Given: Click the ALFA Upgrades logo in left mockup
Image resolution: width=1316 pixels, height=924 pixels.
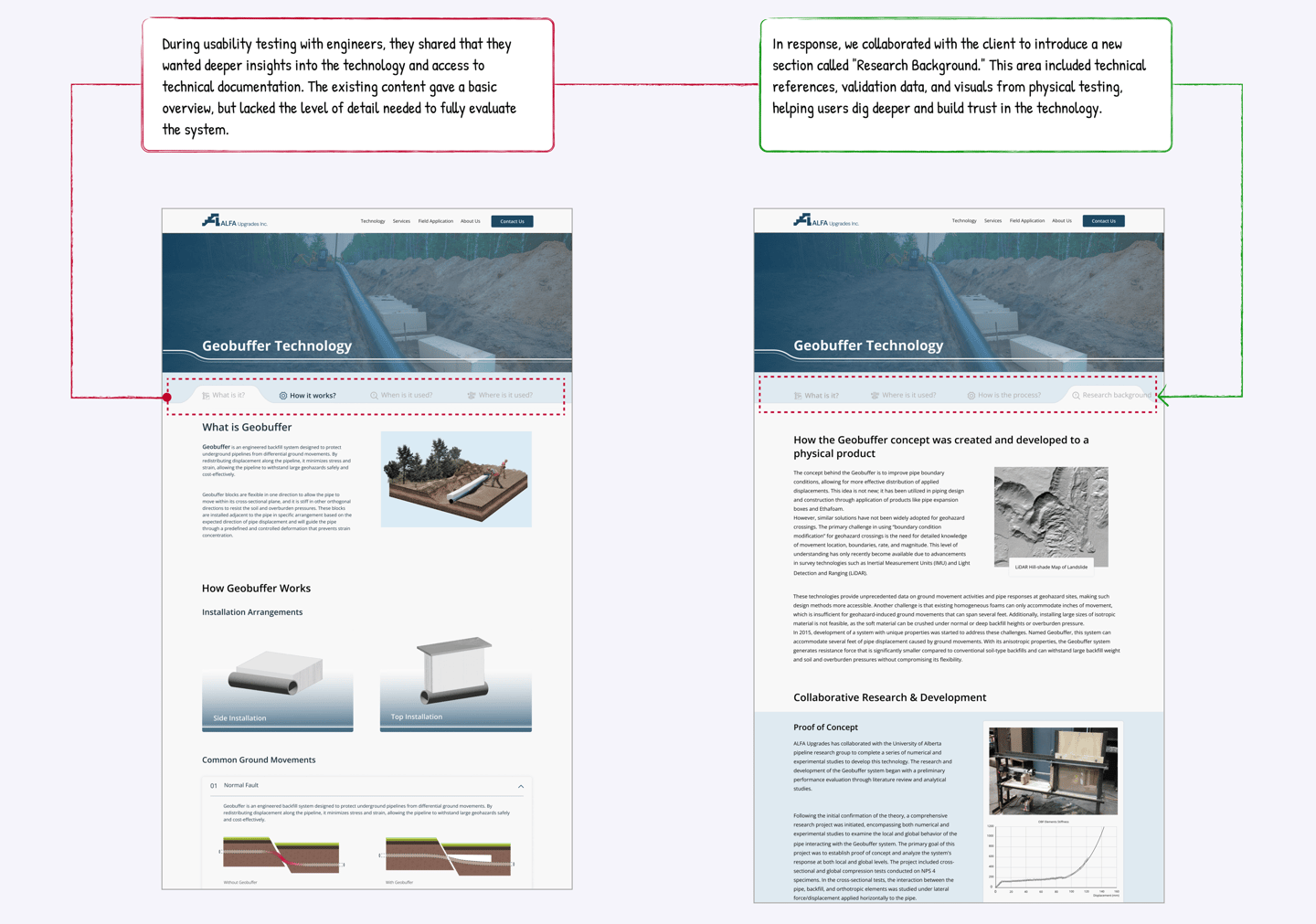Looking at the screenshot, I should 234,221.
